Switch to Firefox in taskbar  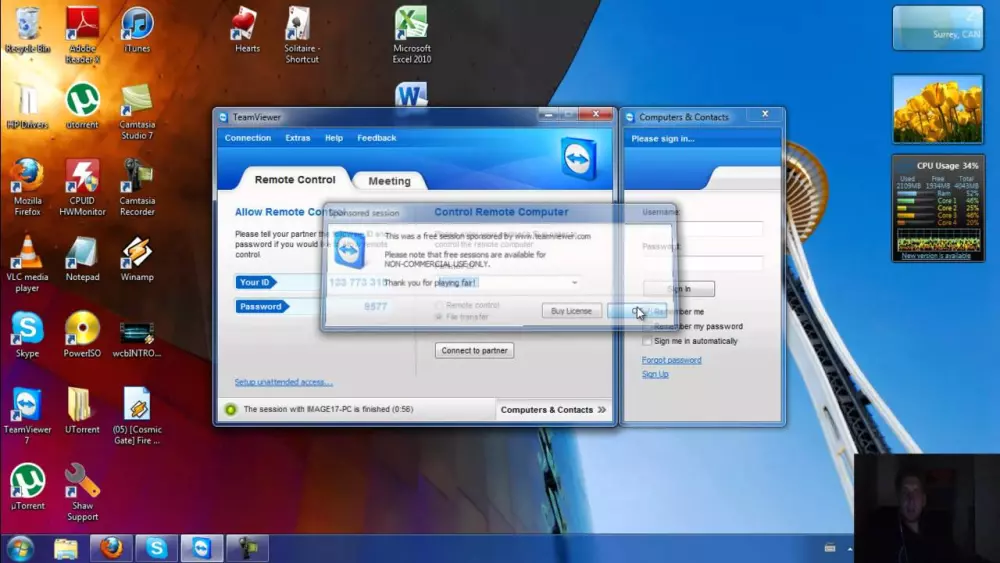pyautogui.click(x=111, y=548)
